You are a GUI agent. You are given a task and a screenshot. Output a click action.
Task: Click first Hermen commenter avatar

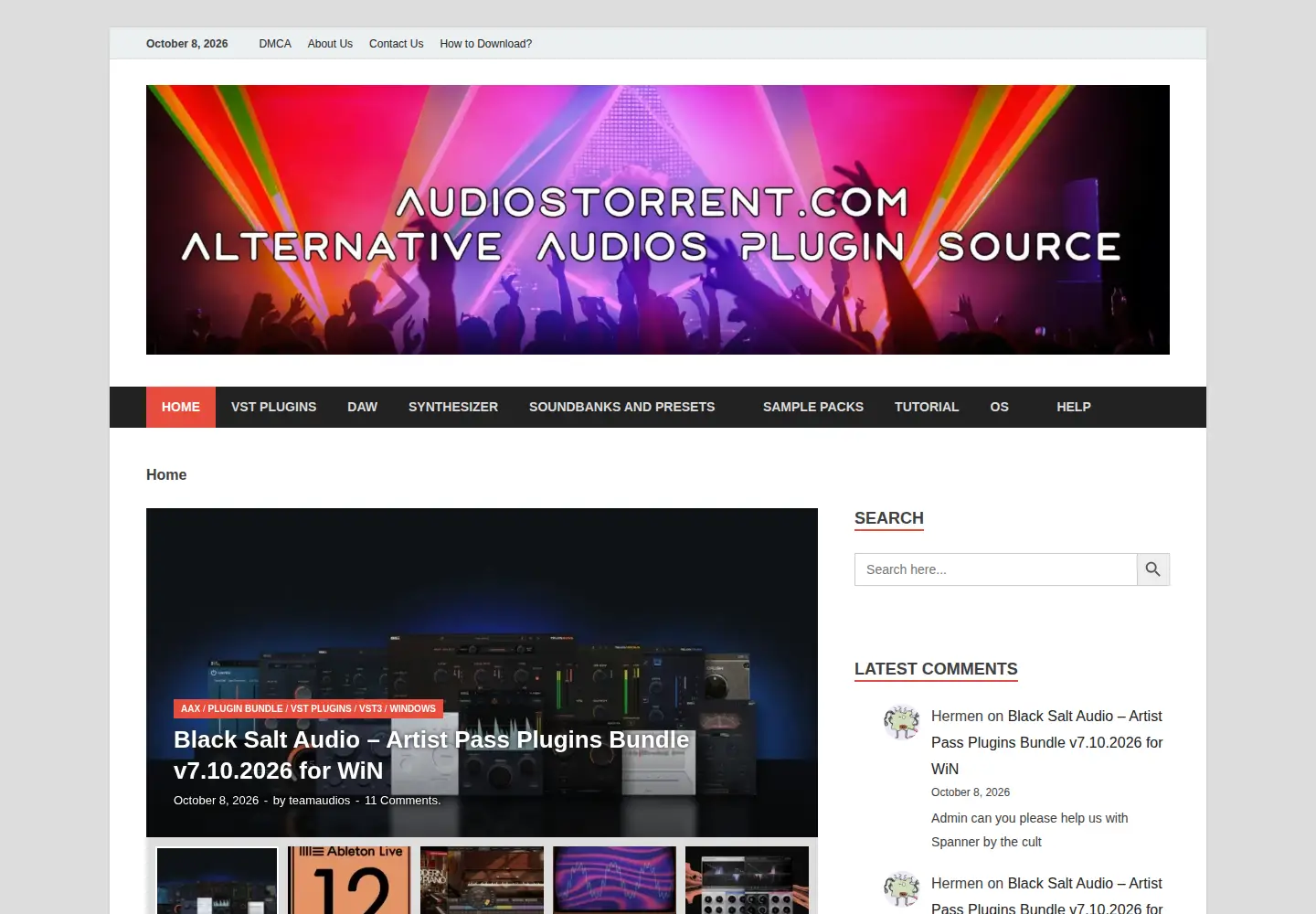[x=902, y=723]
